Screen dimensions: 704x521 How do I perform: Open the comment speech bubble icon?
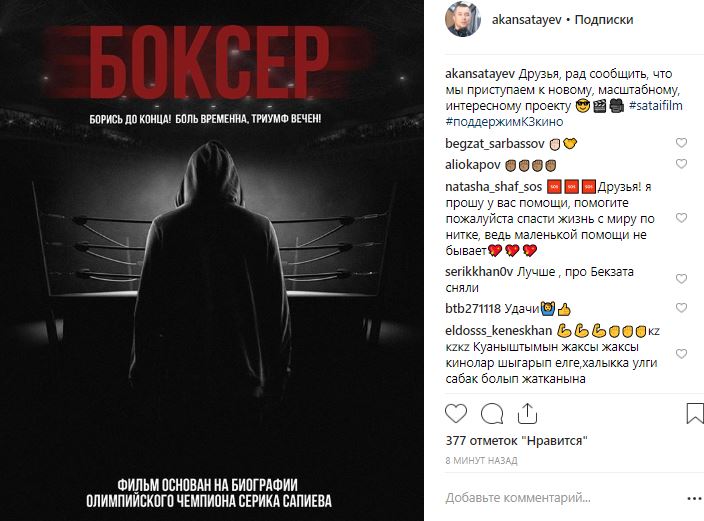[492, 413]
